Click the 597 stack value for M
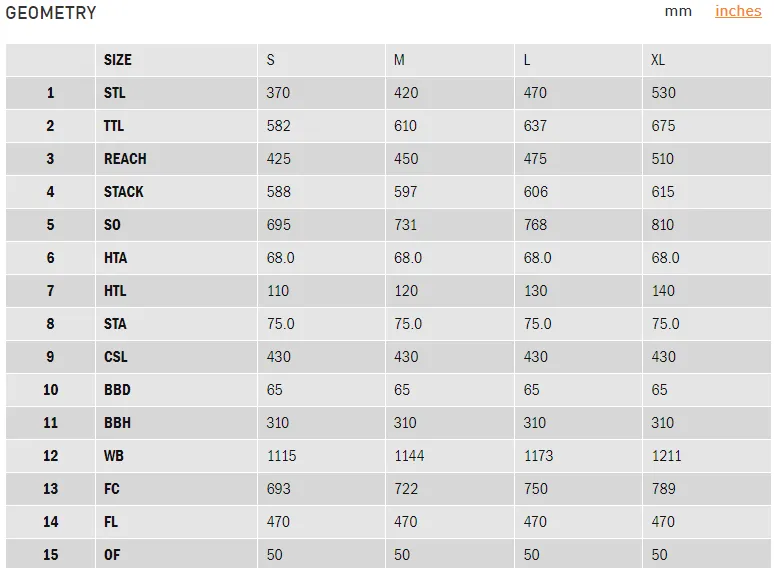Image resolution: width=774 pixels, height=568 pixels. [x=405, y=191]
